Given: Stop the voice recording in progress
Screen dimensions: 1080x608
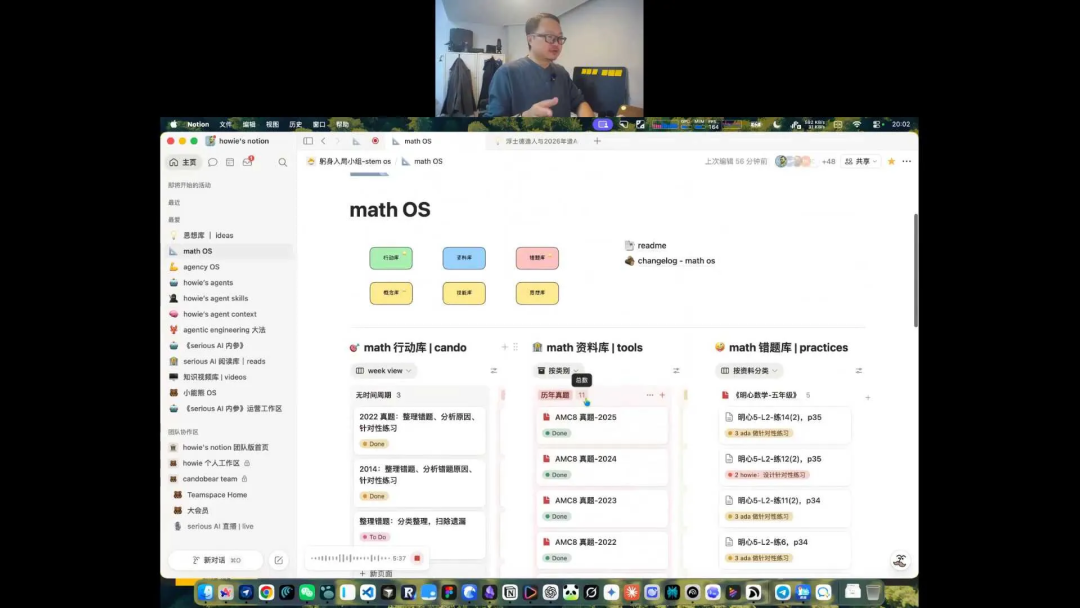Looking at the screenshot, I should pos(417,558).
